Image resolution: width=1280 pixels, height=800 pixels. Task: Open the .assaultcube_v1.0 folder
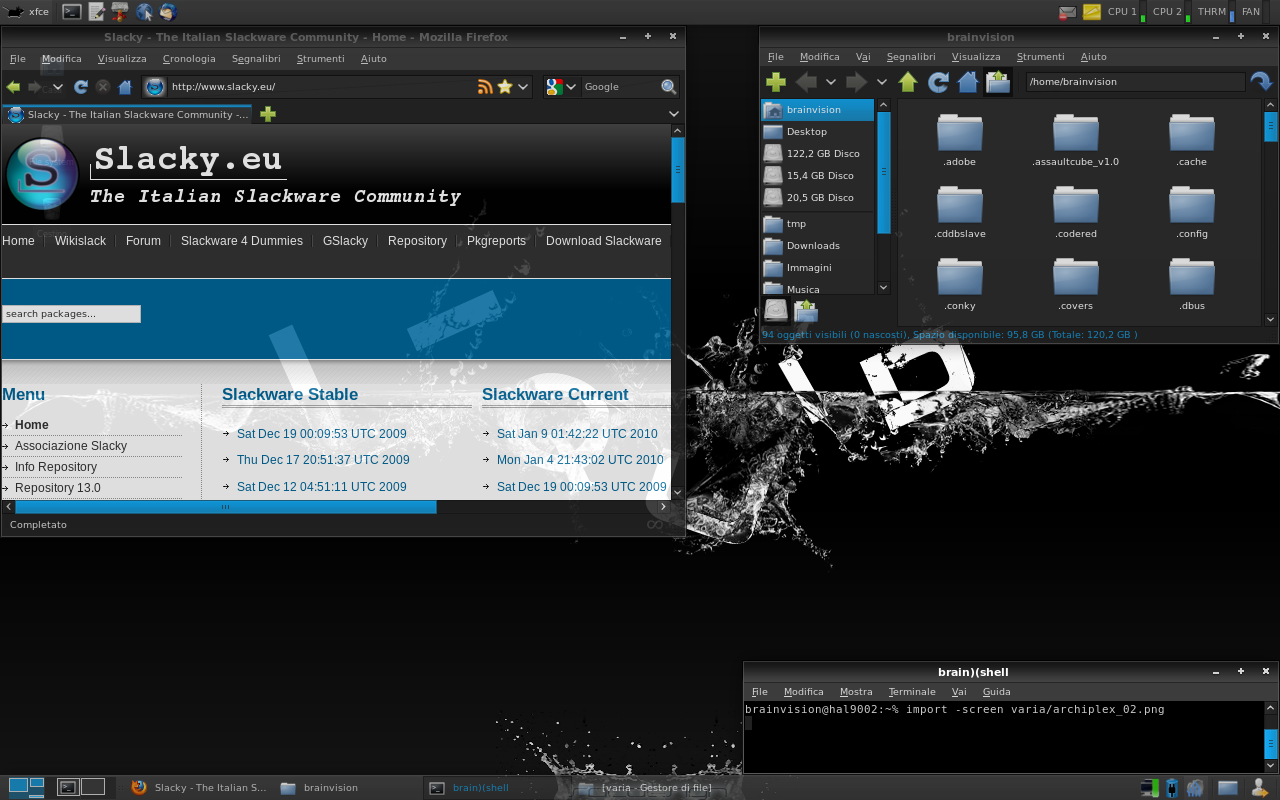pyautogui.click(x=1075, y=141)
